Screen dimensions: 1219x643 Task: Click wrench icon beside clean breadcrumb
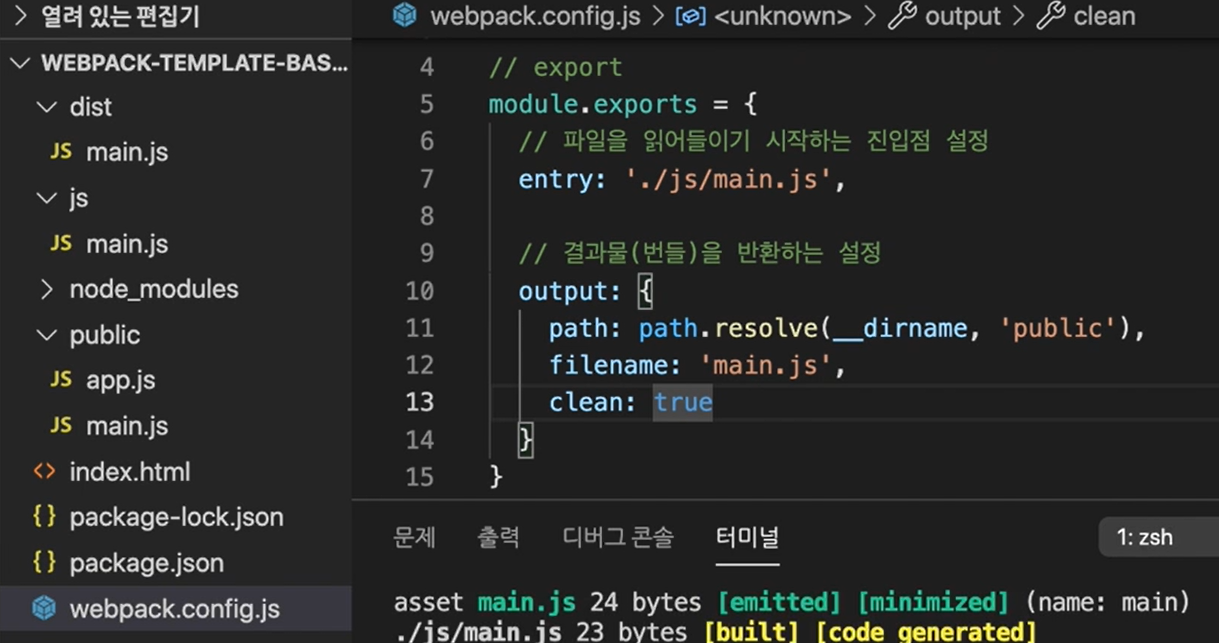[1050, 16]
